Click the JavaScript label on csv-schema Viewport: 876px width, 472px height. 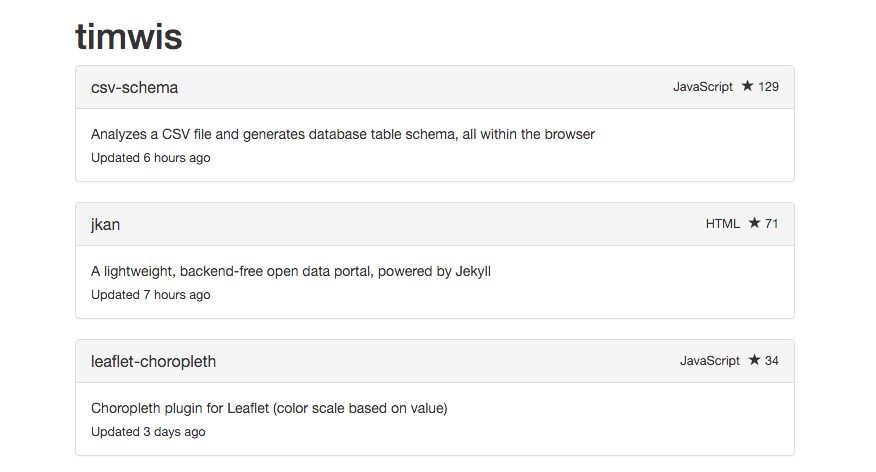tap(703, 87)
